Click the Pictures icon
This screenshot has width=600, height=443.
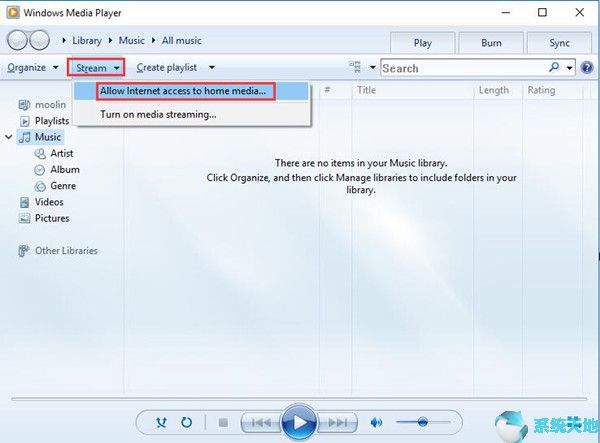[x=24, y=218]
